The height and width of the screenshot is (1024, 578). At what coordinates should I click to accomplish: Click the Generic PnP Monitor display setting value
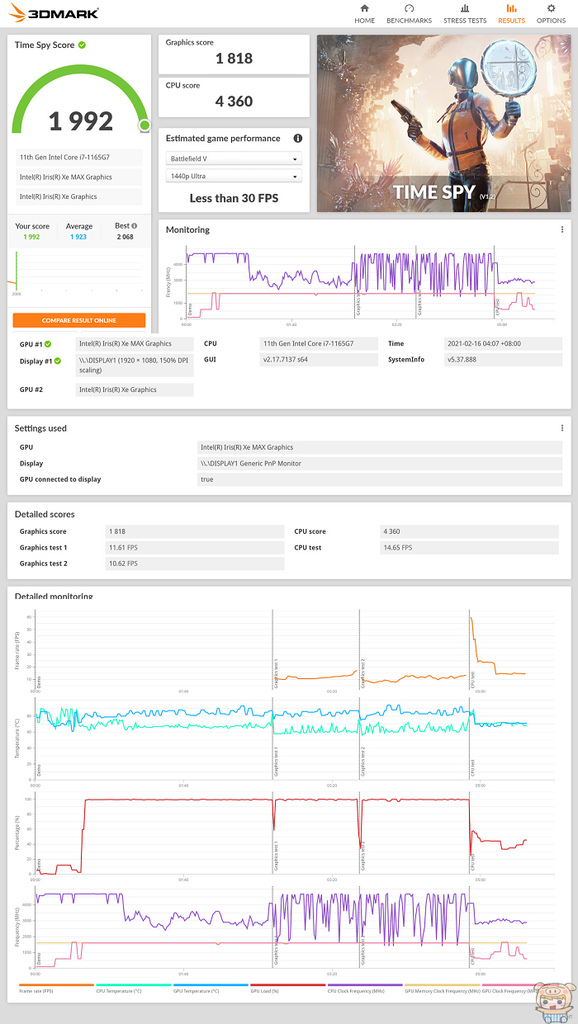click(380, 463)
